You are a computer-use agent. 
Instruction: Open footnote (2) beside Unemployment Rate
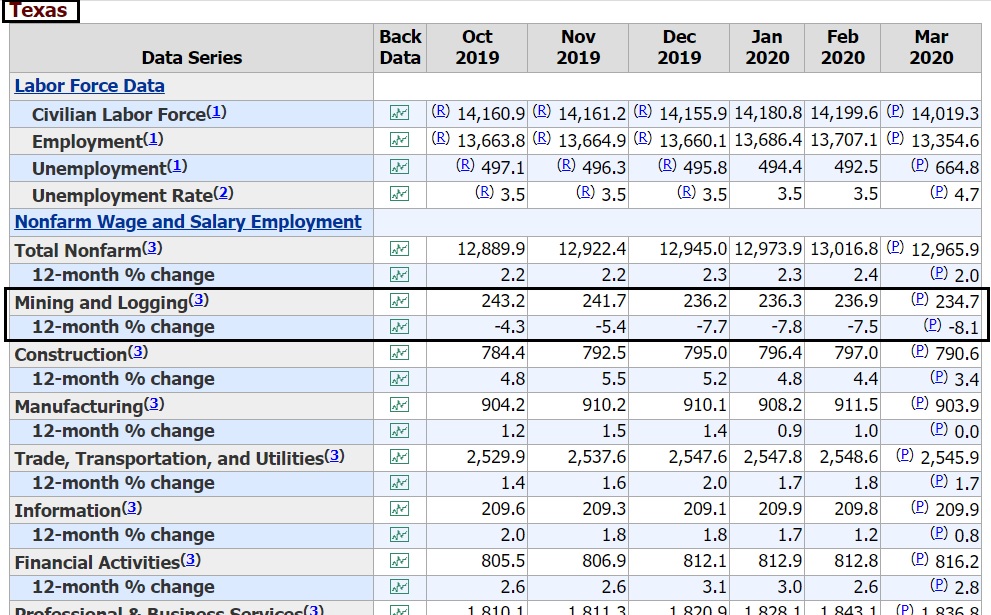pos(223,193)
